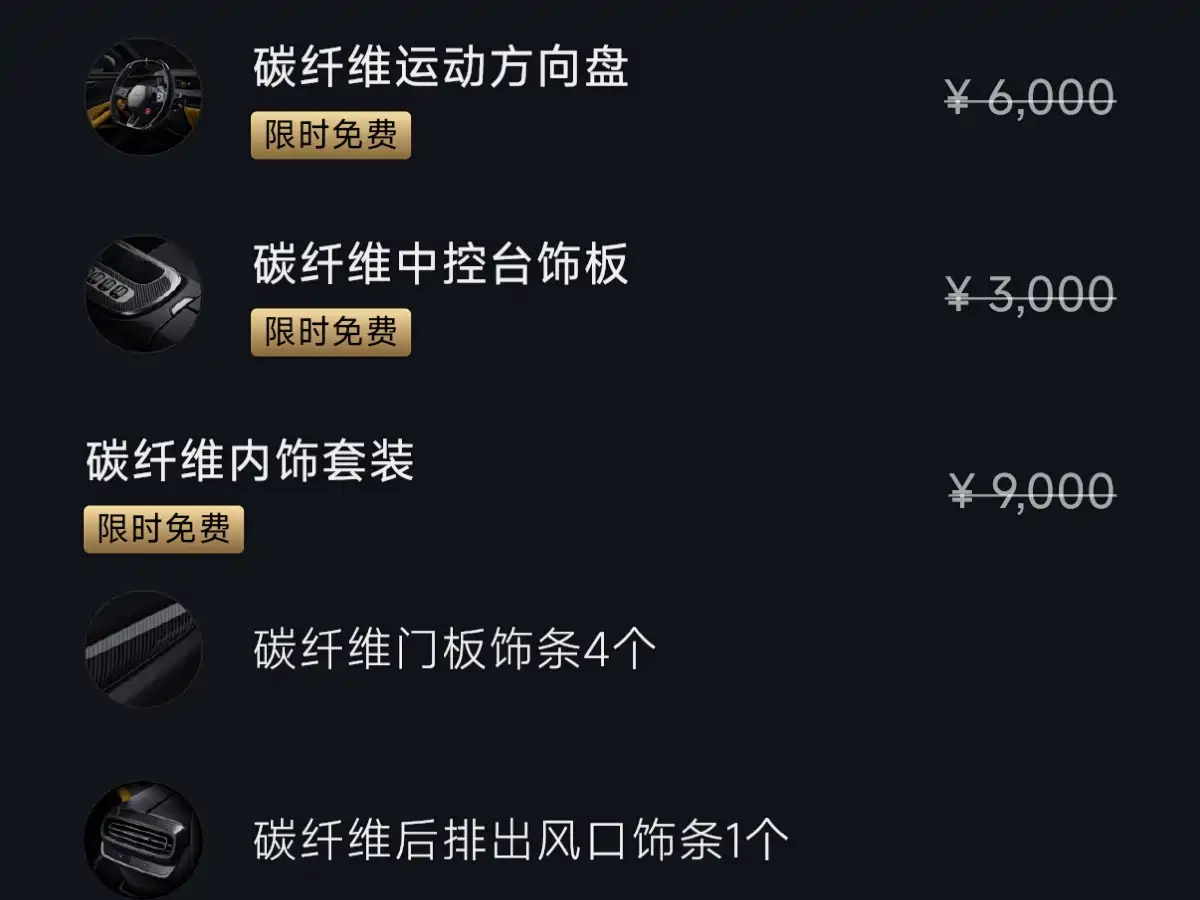Click the yen symbol before 9,000
This screenshot has width=1200, height=900.
pos(961,491)
